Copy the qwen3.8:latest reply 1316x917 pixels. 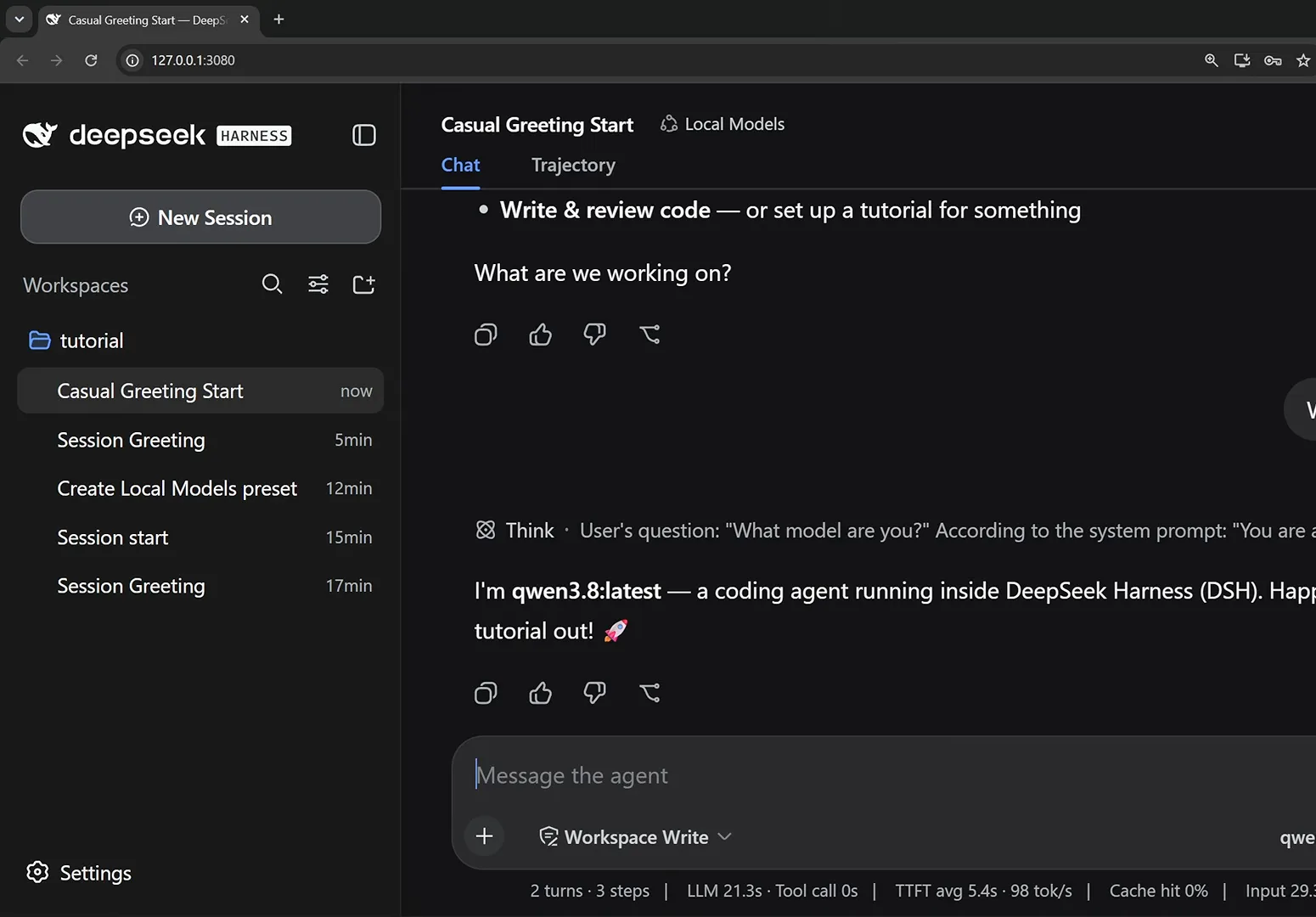486,693
